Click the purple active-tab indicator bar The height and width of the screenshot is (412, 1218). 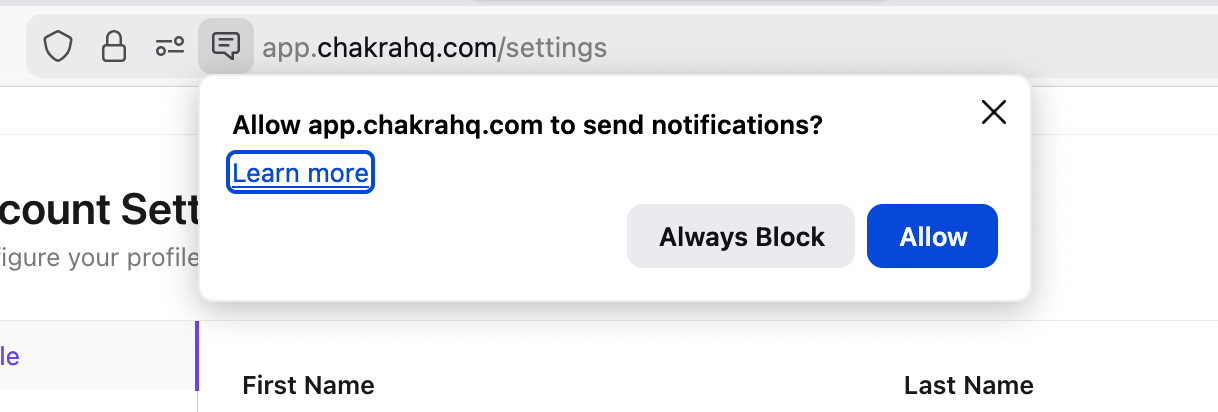tap(197, 356)
